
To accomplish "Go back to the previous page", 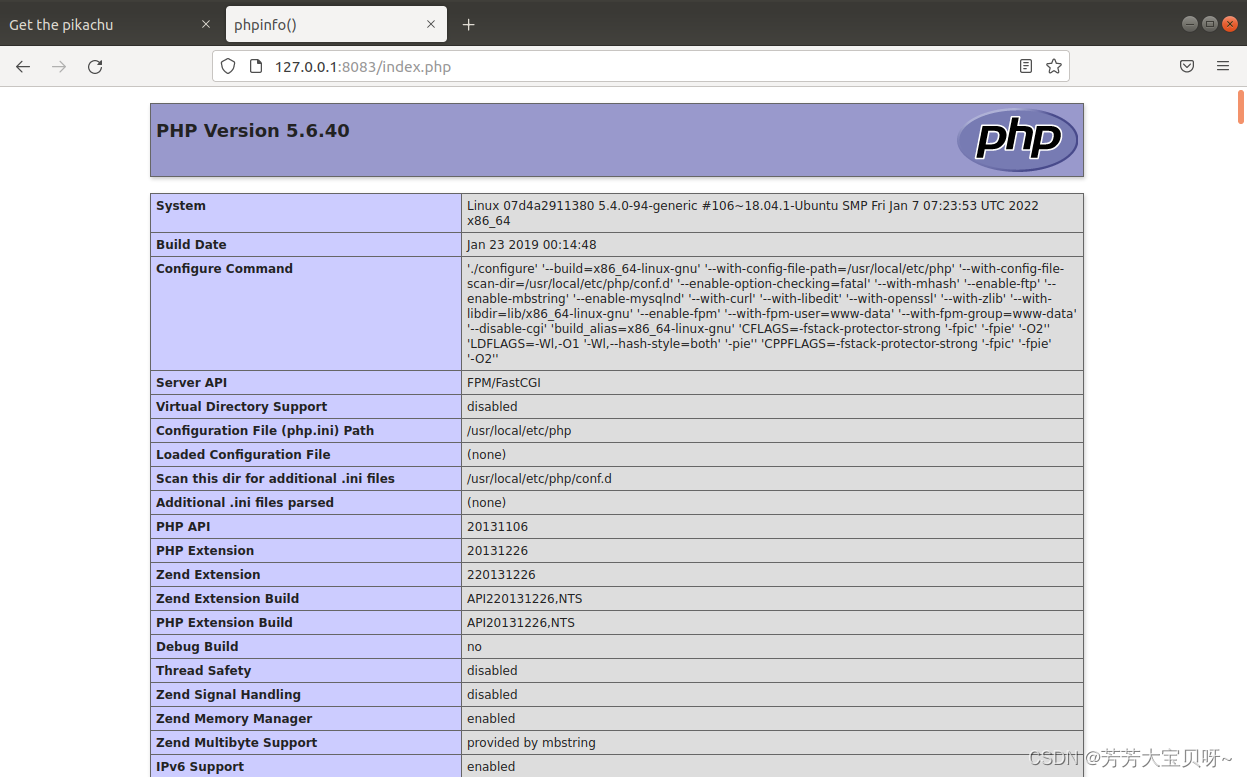I will [23, 67].
